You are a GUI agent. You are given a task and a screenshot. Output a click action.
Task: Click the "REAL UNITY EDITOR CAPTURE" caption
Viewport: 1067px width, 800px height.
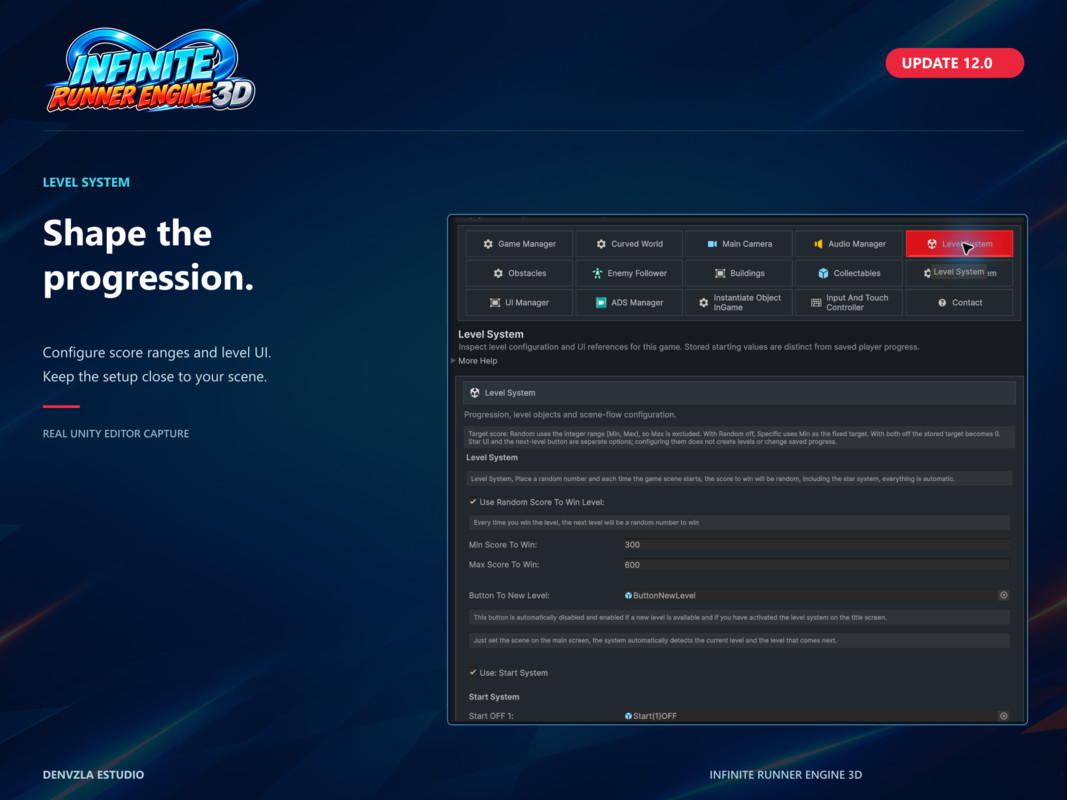116,433
